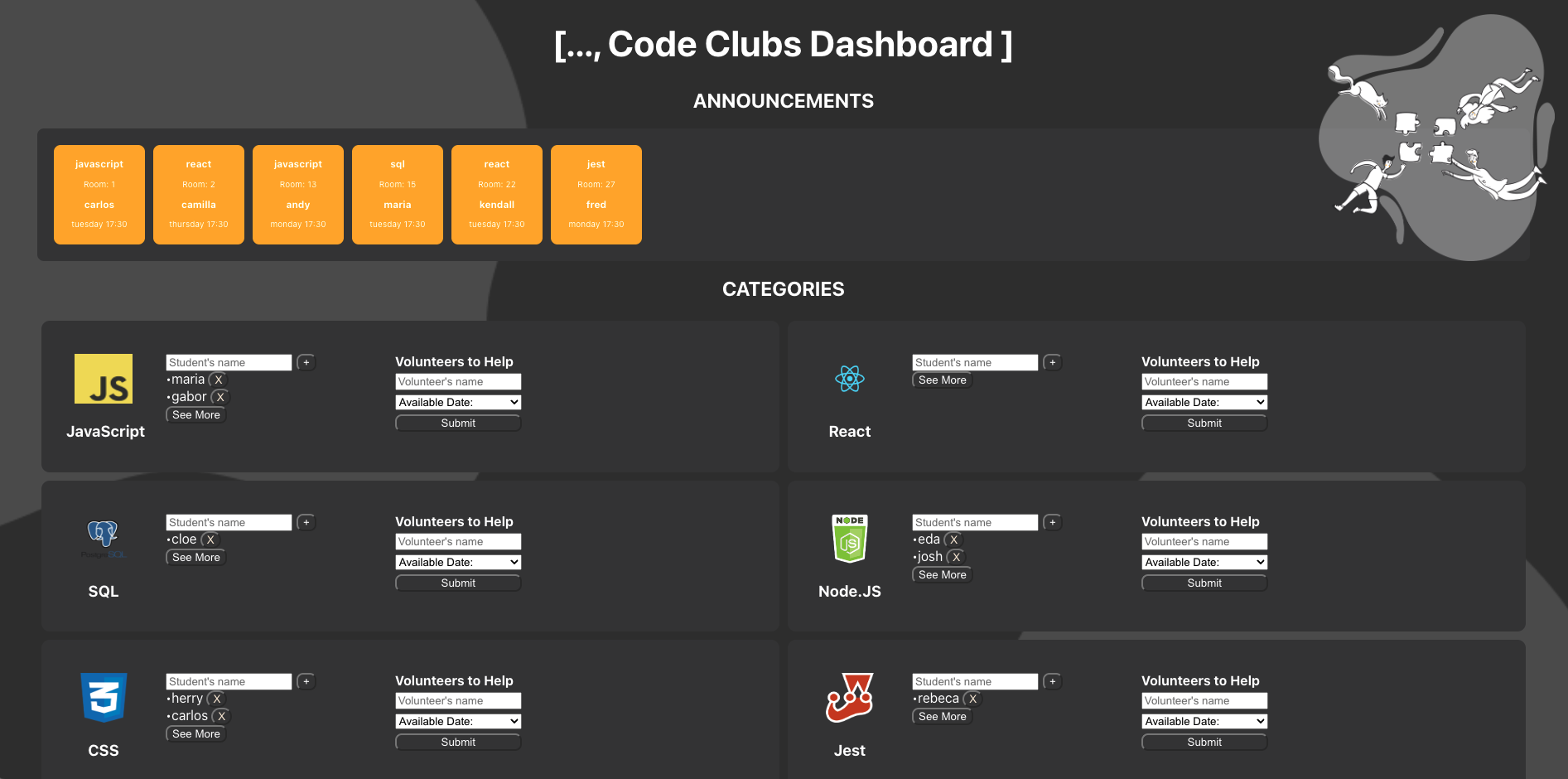This screenshot has width=1568, height=779.
Task: Add student with plus button in SQL card
Action: pos(306,522)
